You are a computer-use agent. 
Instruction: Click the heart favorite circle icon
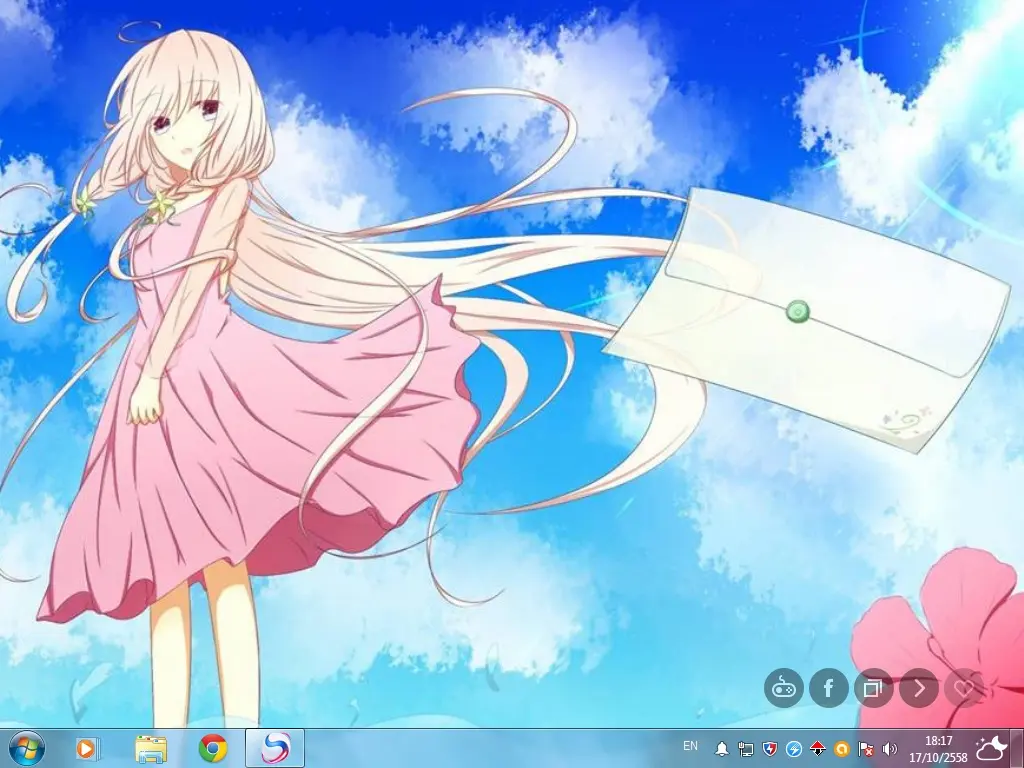point(964,688)
